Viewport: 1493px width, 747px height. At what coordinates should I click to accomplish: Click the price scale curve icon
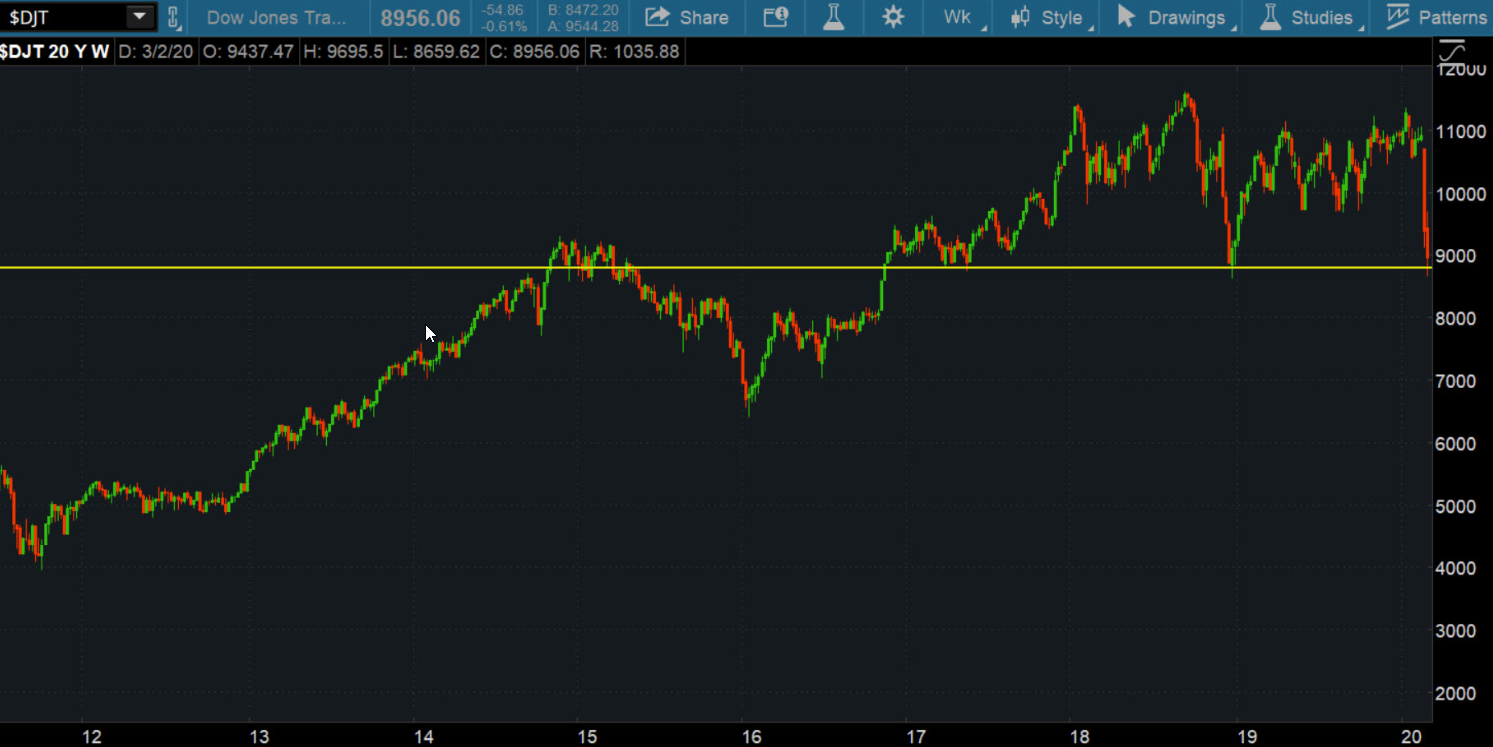pos(1451,51)
